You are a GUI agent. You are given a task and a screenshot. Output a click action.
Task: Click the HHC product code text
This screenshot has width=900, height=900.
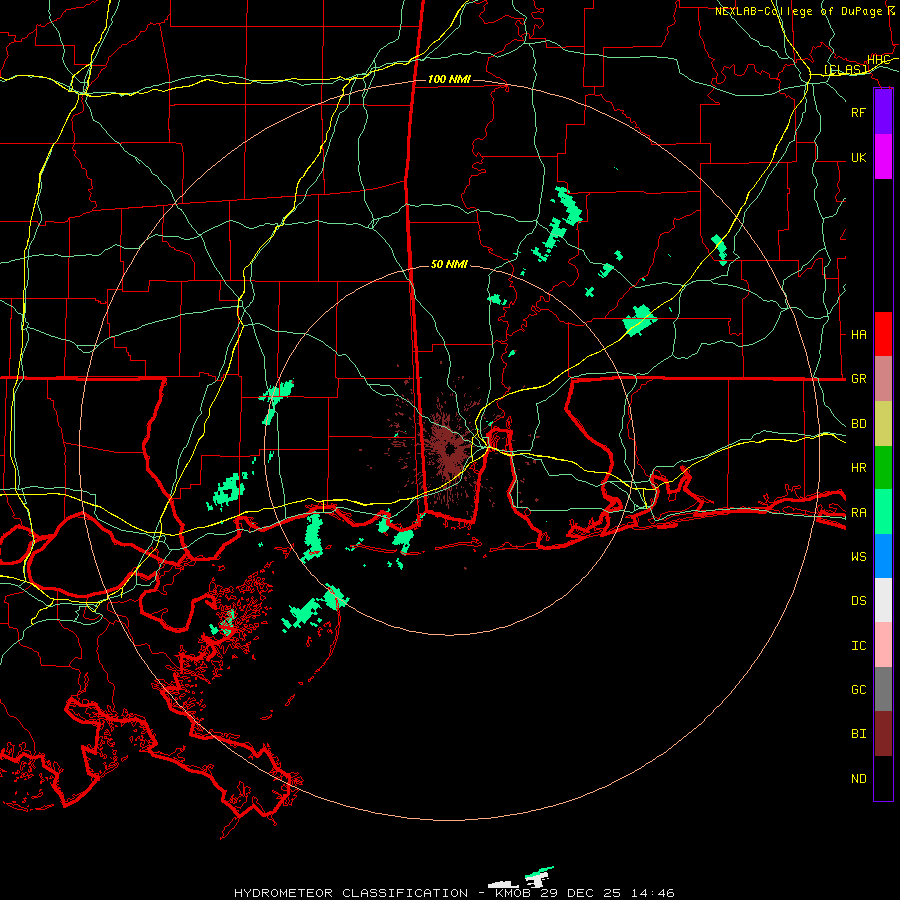click(x=879, y=60)
